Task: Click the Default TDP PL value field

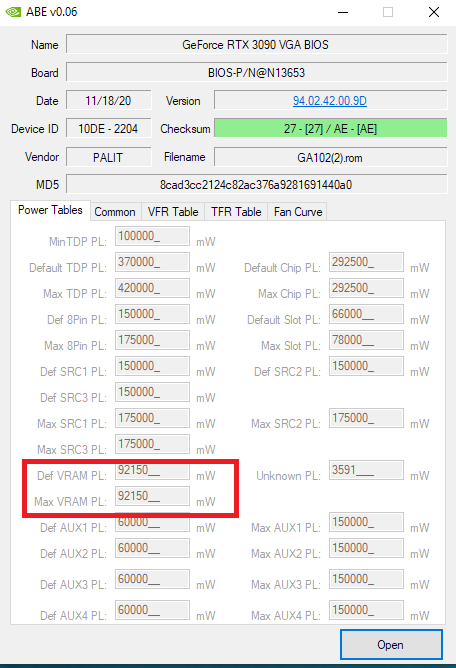Action: tap(152, 262)
